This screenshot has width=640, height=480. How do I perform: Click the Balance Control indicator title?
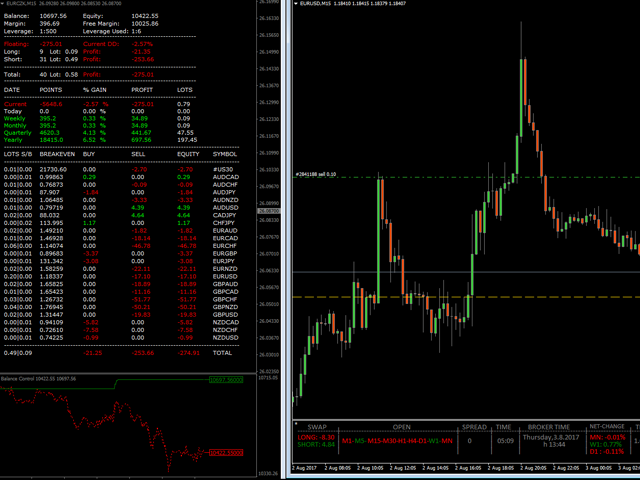pos(20,379)
